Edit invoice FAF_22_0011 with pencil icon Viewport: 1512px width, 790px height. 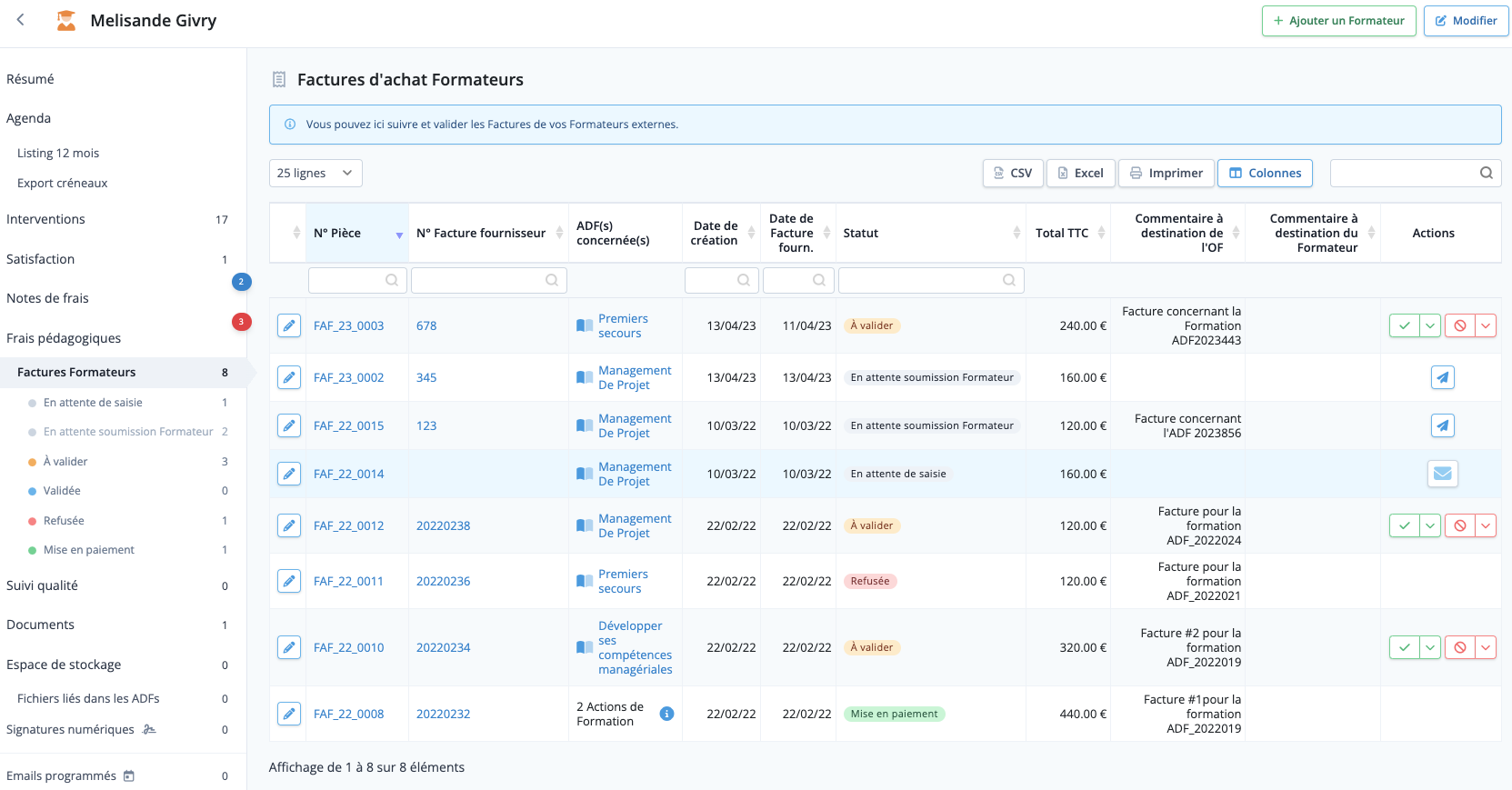289,581
